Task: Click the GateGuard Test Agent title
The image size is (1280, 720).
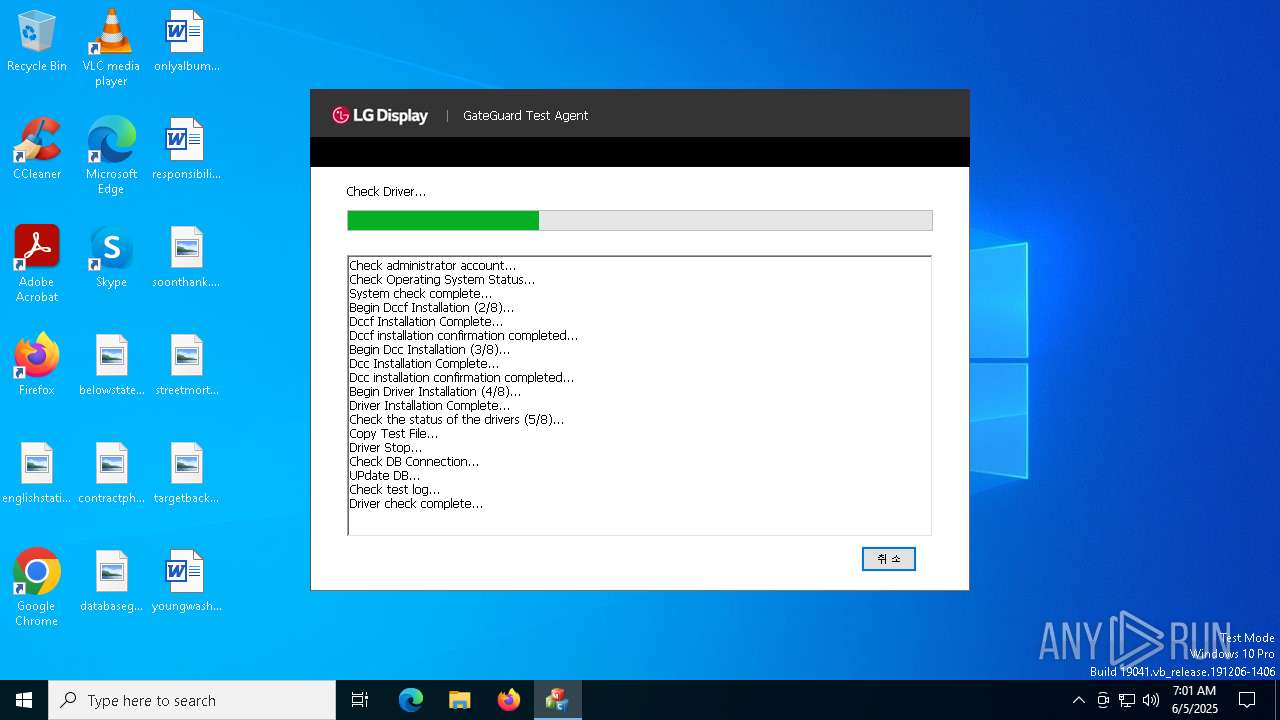Action: 525,115
